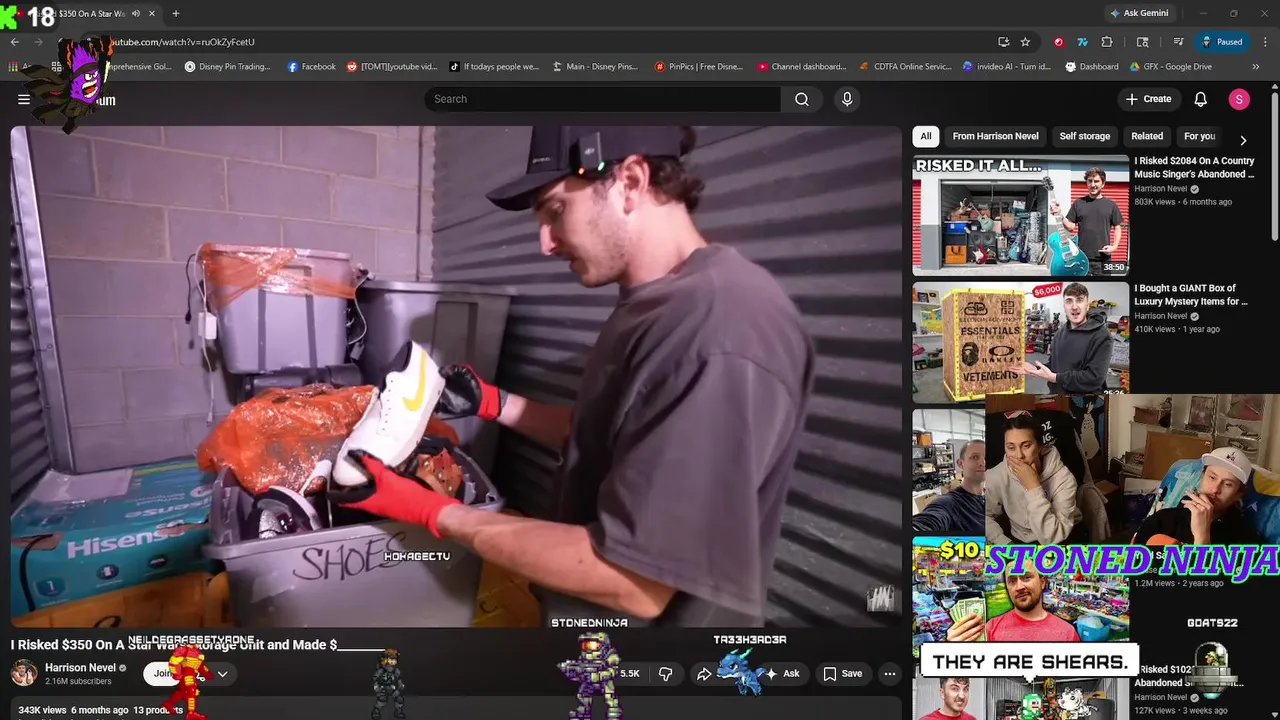Open the browser extensions puzzle icon
The image size is (1280, 720).
pos(1107,42)
